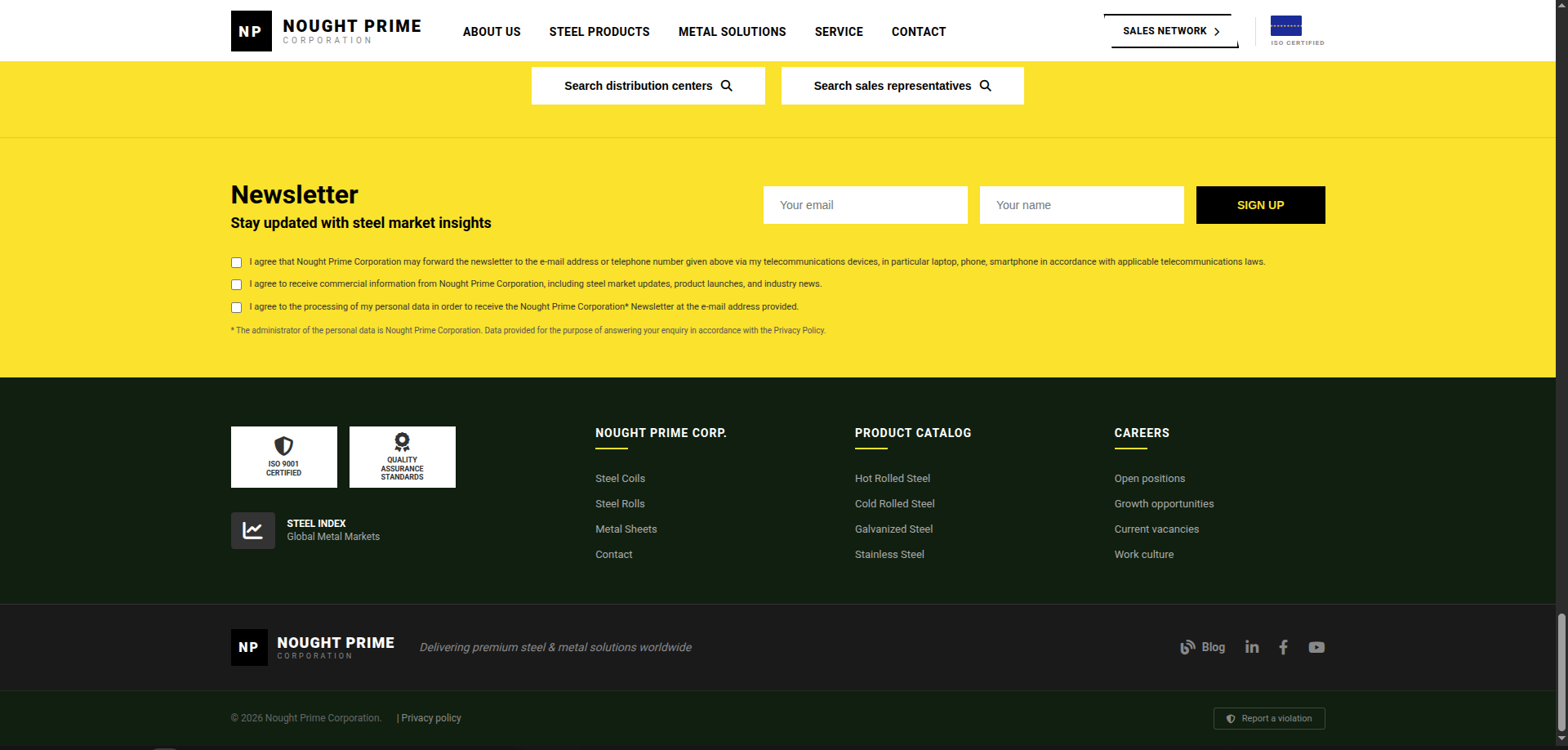The image size is (1568, 750).
Task: Open the Metal Solutions menu
Action: pyautogui.click(x=732, y=32)
